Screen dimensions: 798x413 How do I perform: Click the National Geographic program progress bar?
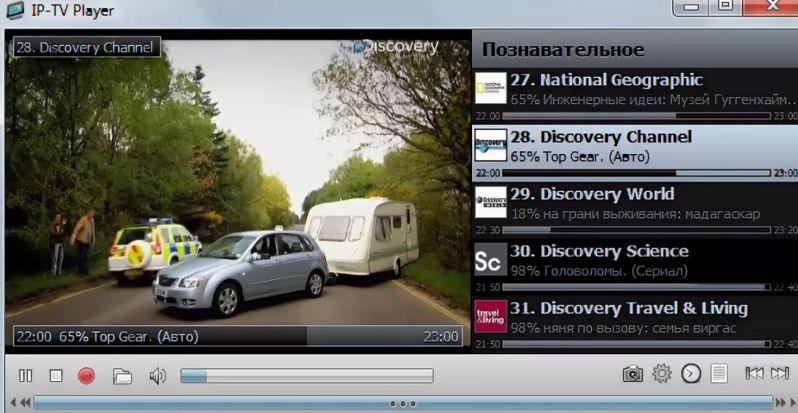(x=636, y=116)
